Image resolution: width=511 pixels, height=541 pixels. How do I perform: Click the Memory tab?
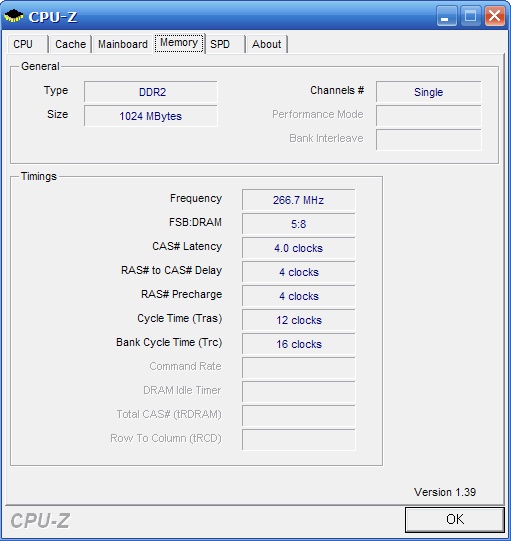(x=179, y=43)
